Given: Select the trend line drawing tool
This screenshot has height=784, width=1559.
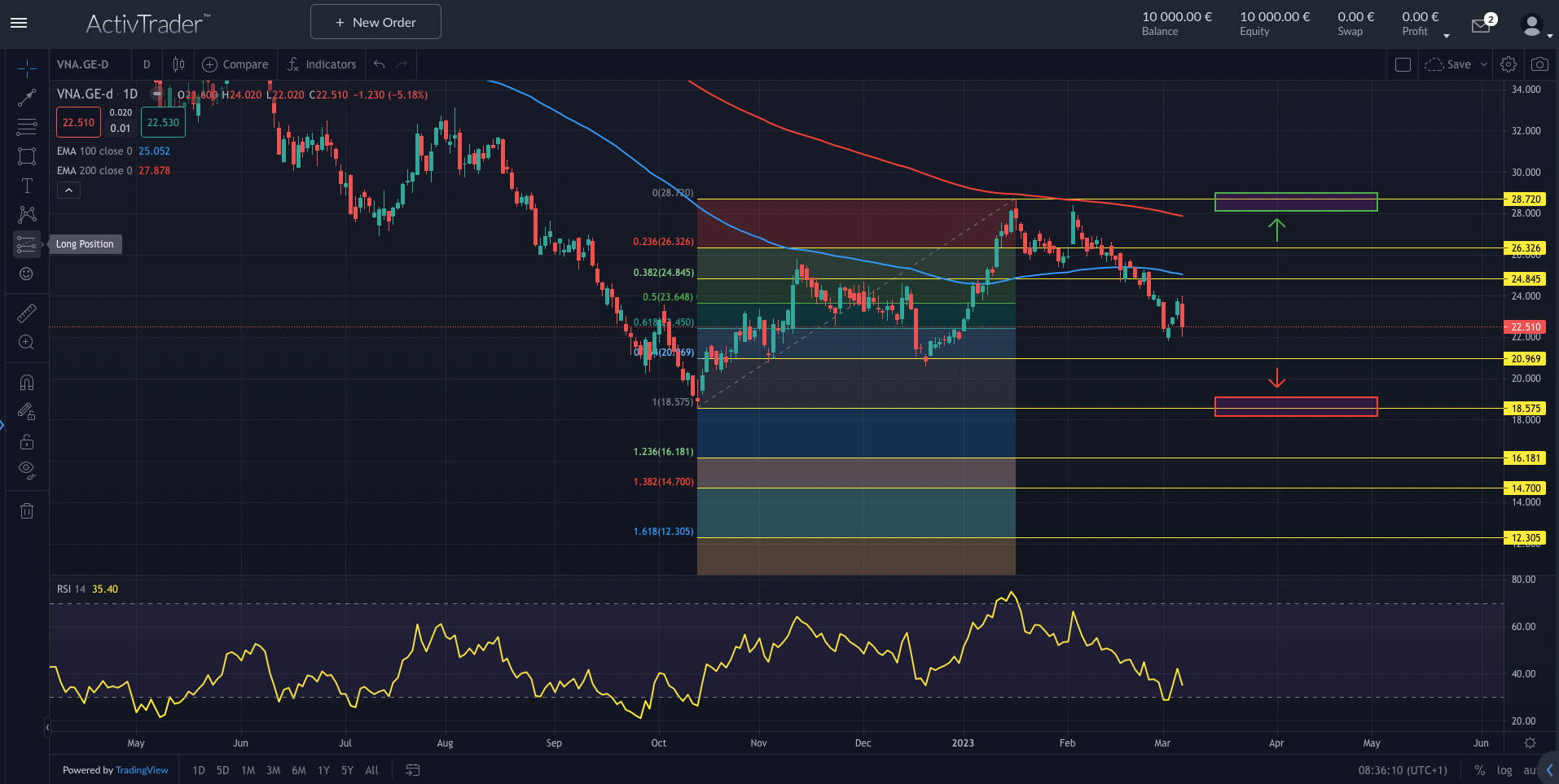Looking at the screenshot, I should click(27, 98).
